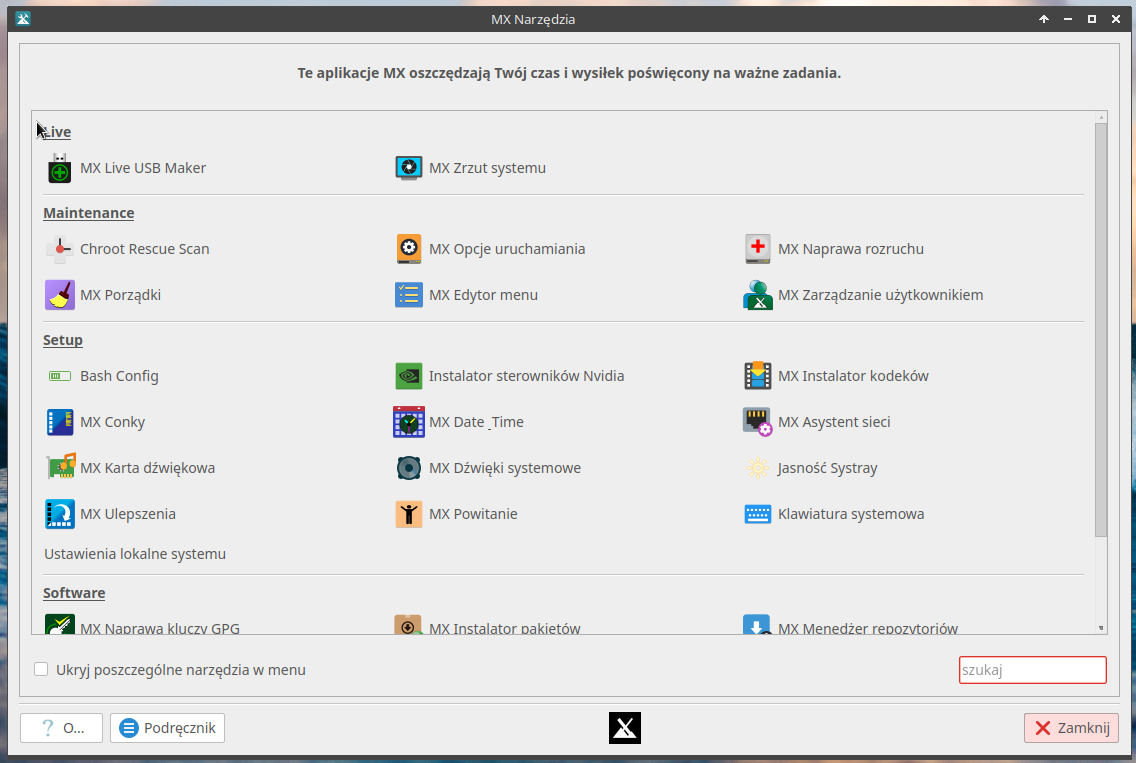1136x763 pixels.
Task: Open MX Instalator kodeków film icon
Action: pyautogui.click(x=758, y=376)
